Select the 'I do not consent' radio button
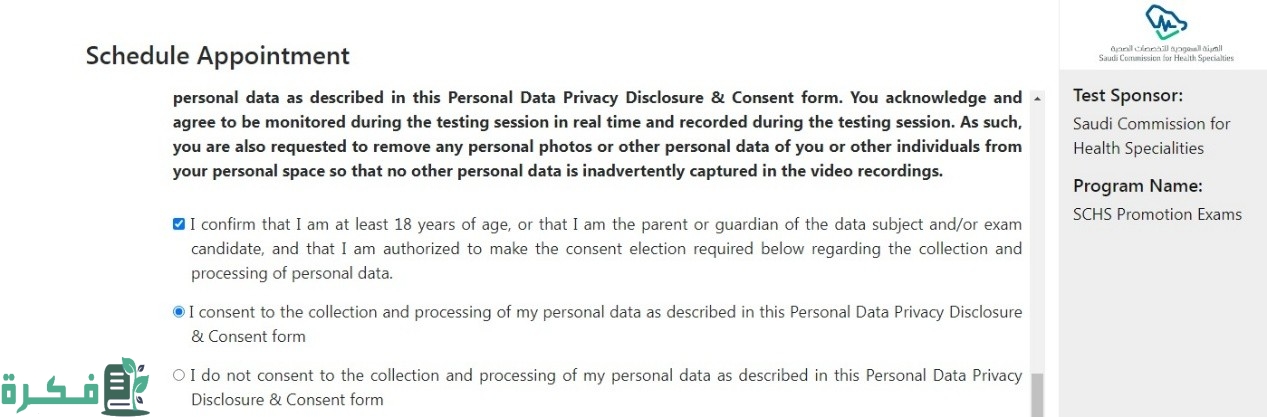 tap(179, 375)
